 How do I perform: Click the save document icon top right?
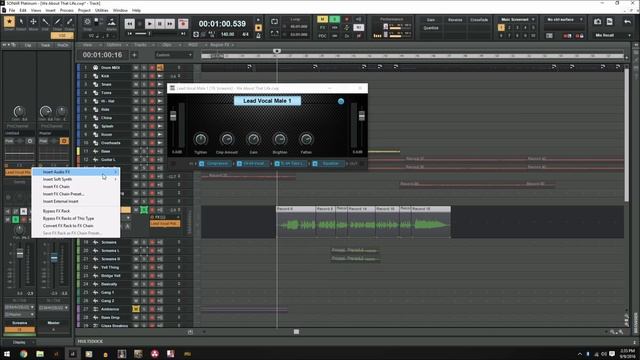click(x=610, y=22)
